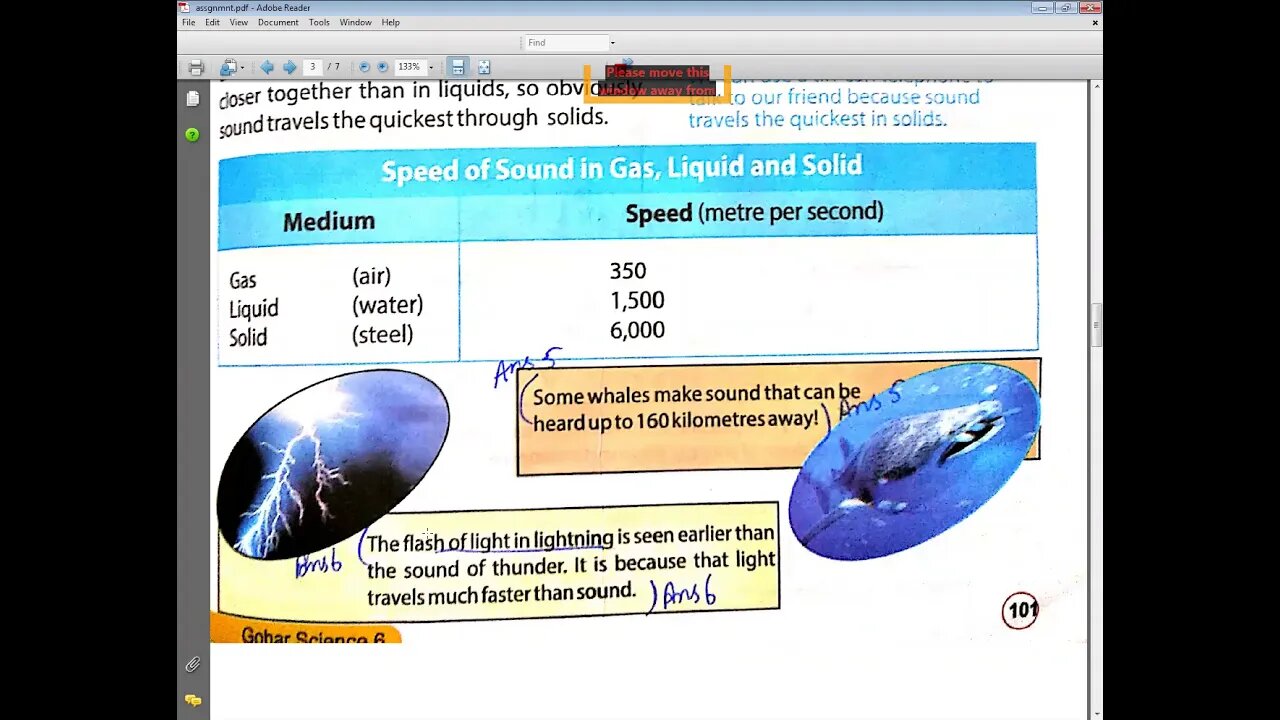Expand the collaborate dropdown arrow

242,68
